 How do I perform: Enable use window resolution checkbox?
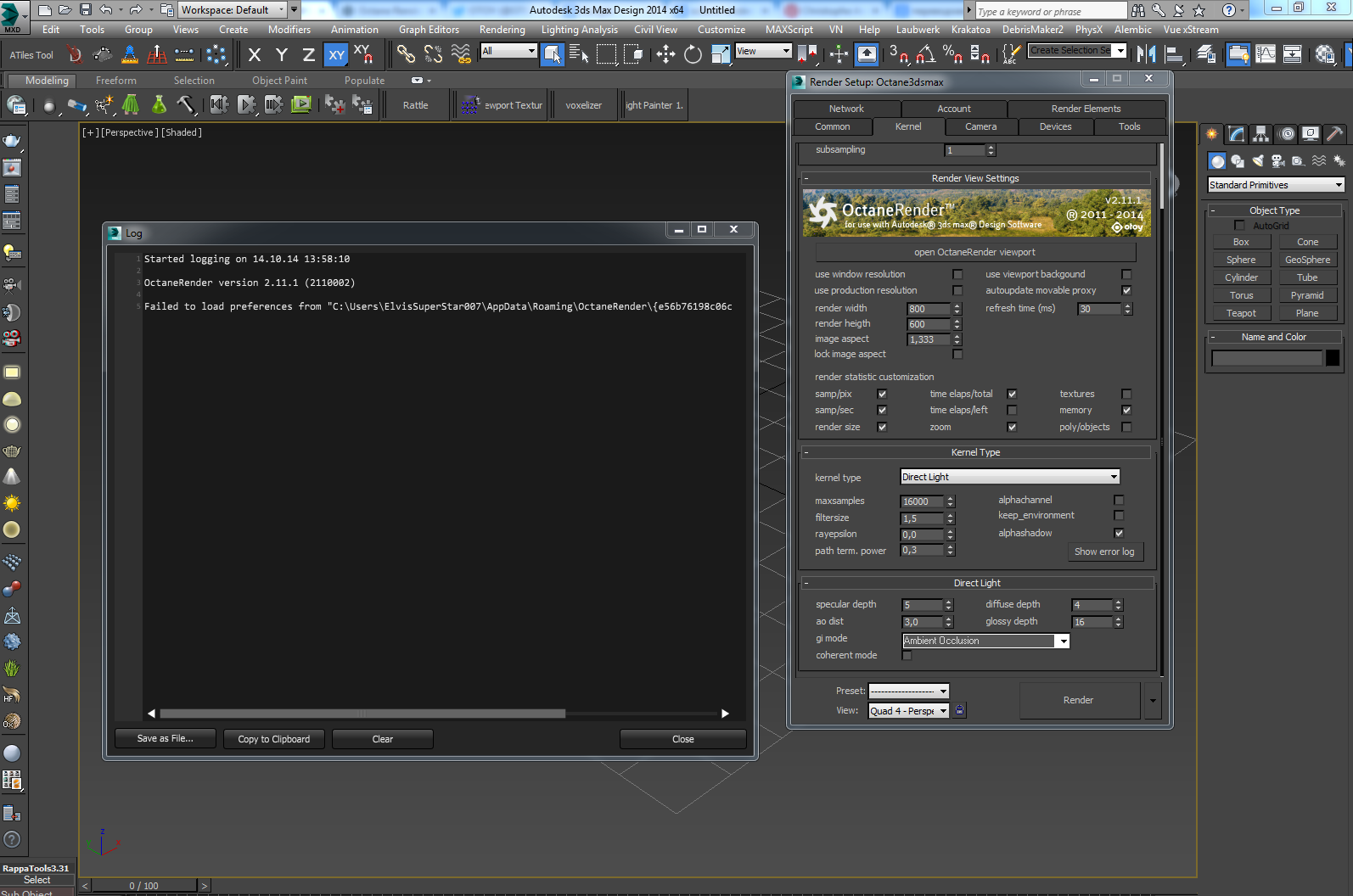957,274
